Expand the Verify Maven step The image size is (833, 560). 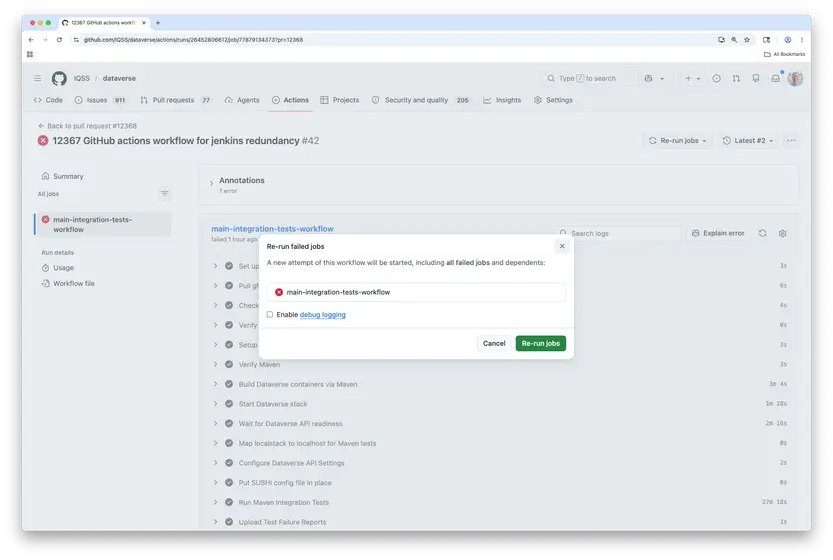[215, 364]
